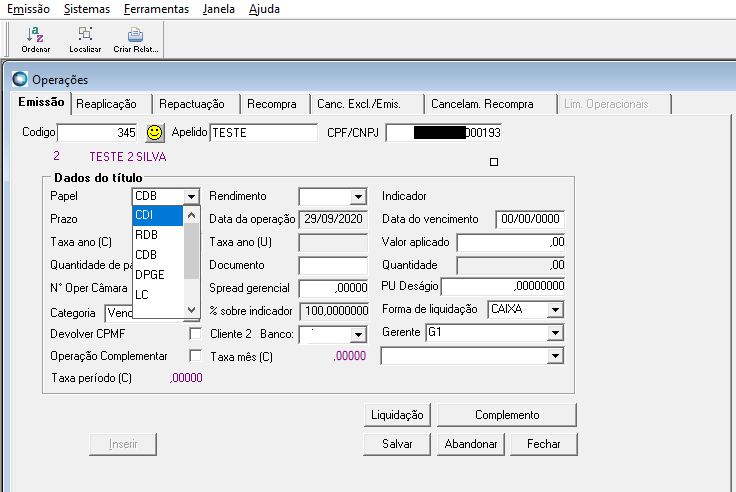Switch to the Repactuação tab
This screenshot has height=492, width=736.
196,104
